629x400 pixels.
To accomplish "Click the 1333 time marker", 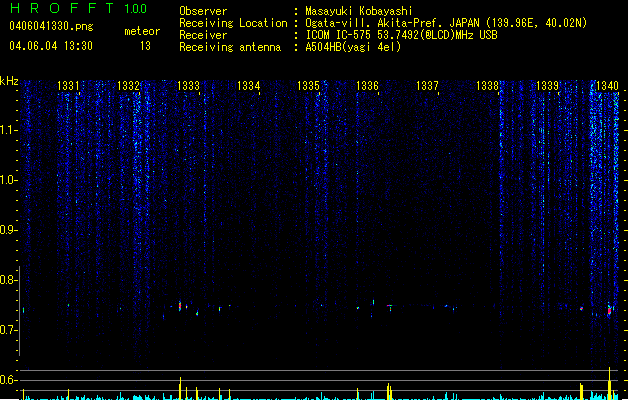I will [188, 86].
